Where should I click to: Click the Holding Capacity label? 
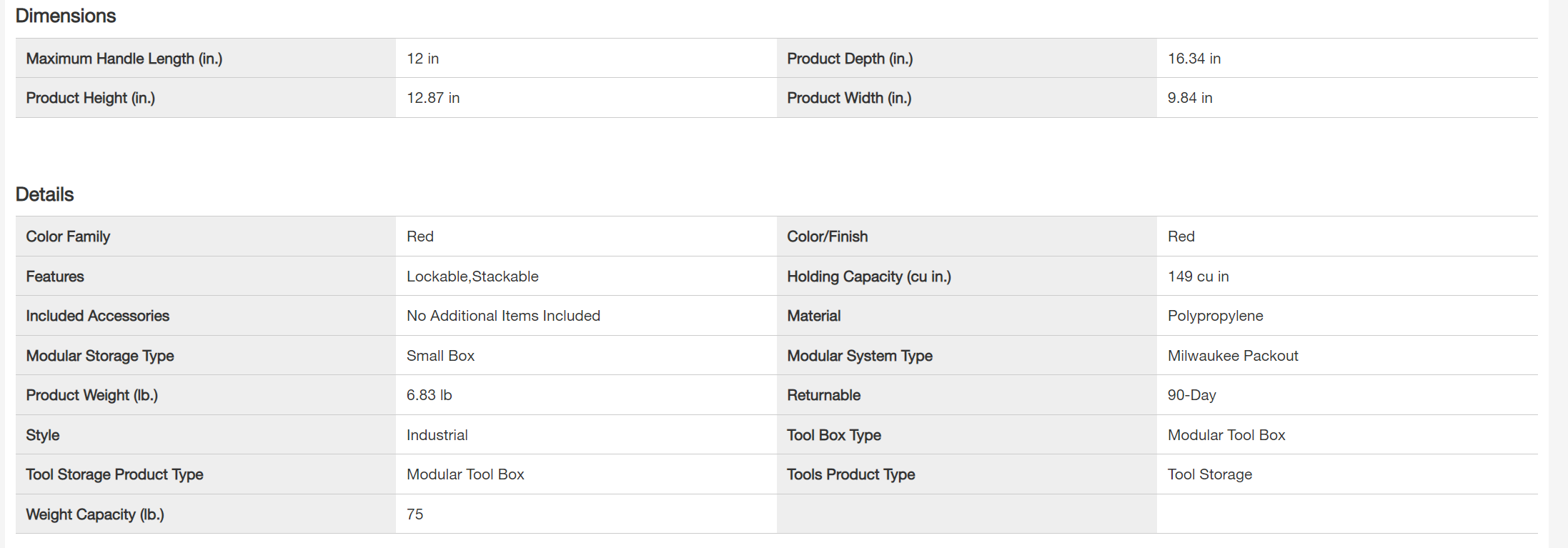coord(869,277)
